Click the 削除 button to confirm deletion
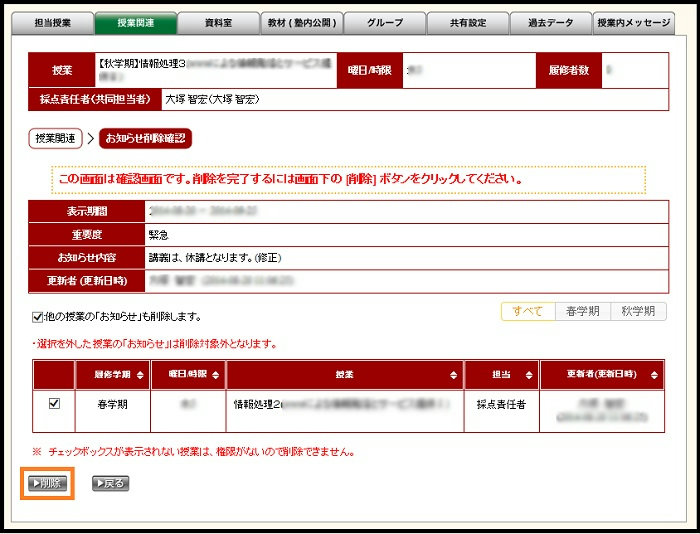 coord(47,483)
